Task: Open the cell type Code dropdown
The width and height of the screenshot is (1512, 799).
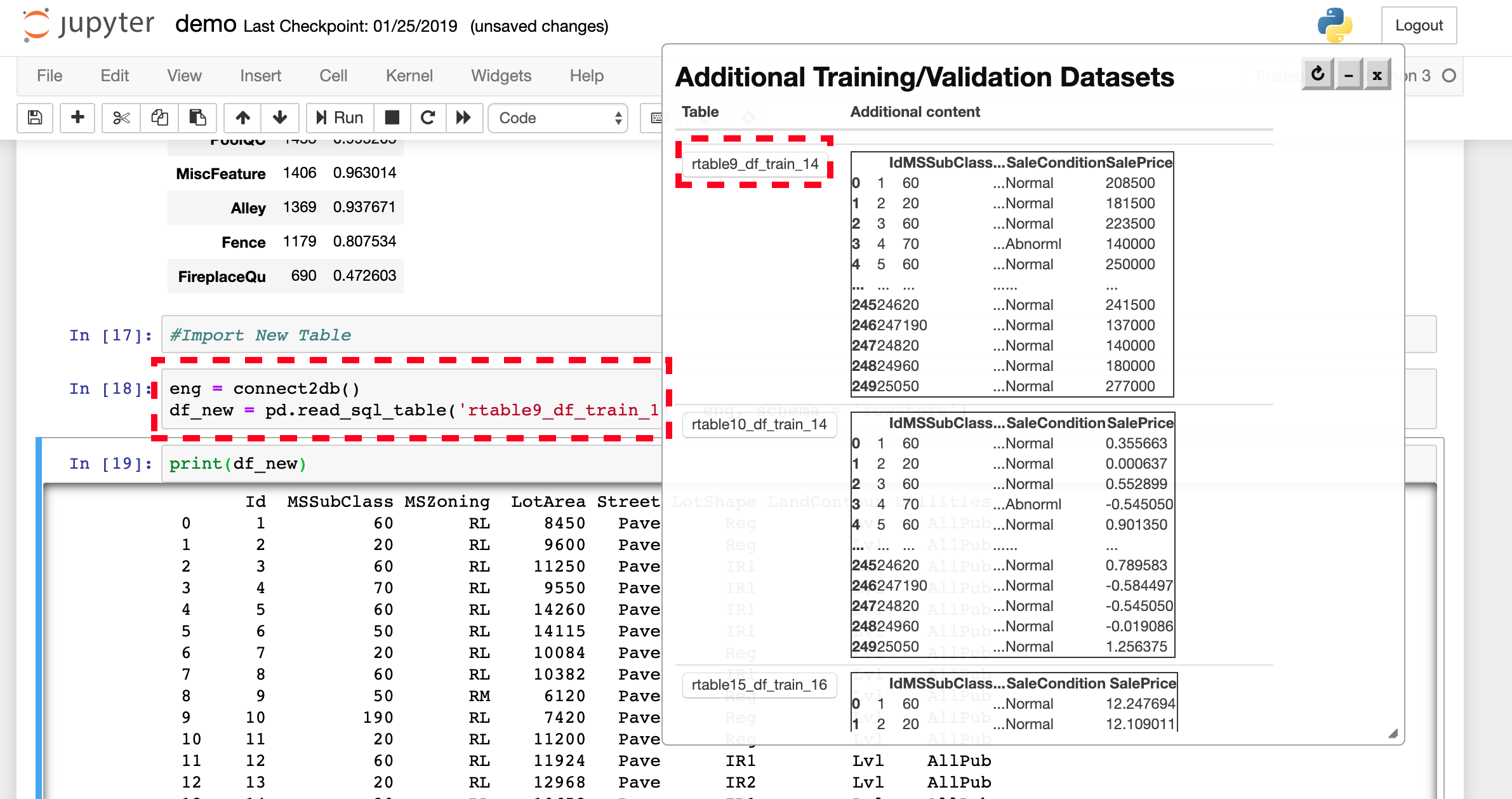Action: [558, 118]
